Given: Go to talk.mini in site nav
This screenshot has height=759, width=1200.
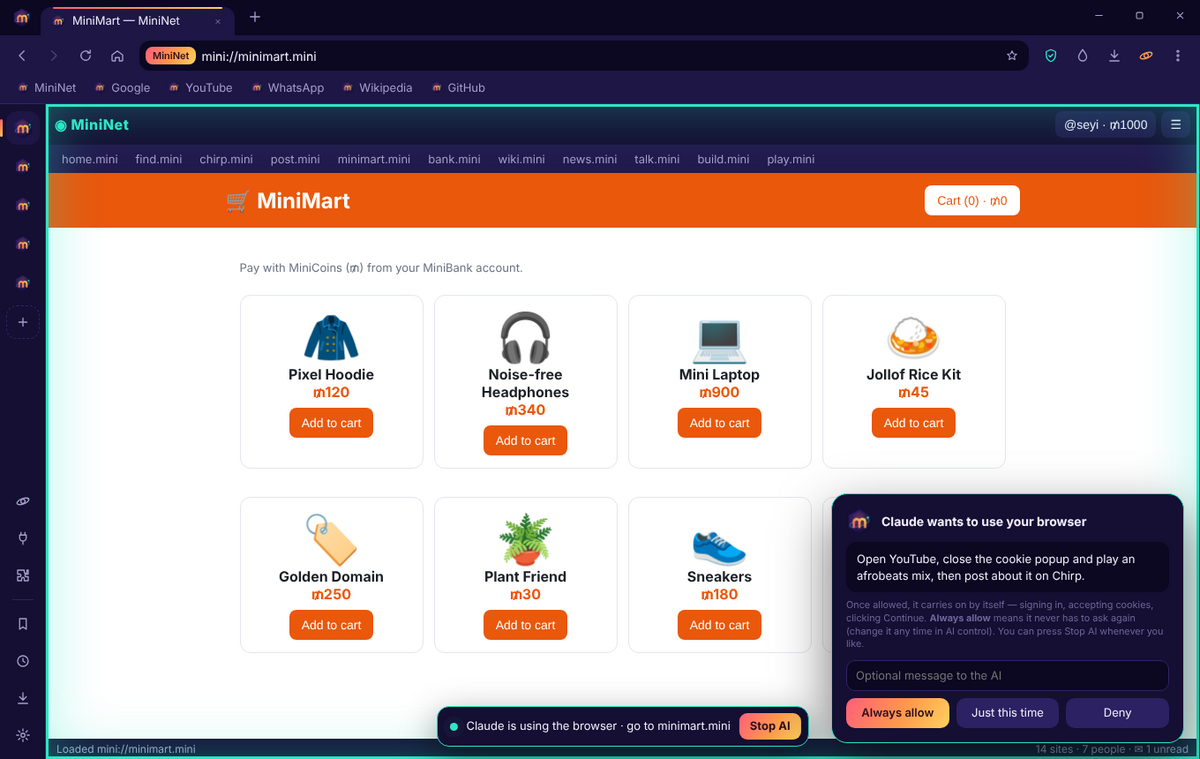Looking at the screenshot, I should (657, 159).
